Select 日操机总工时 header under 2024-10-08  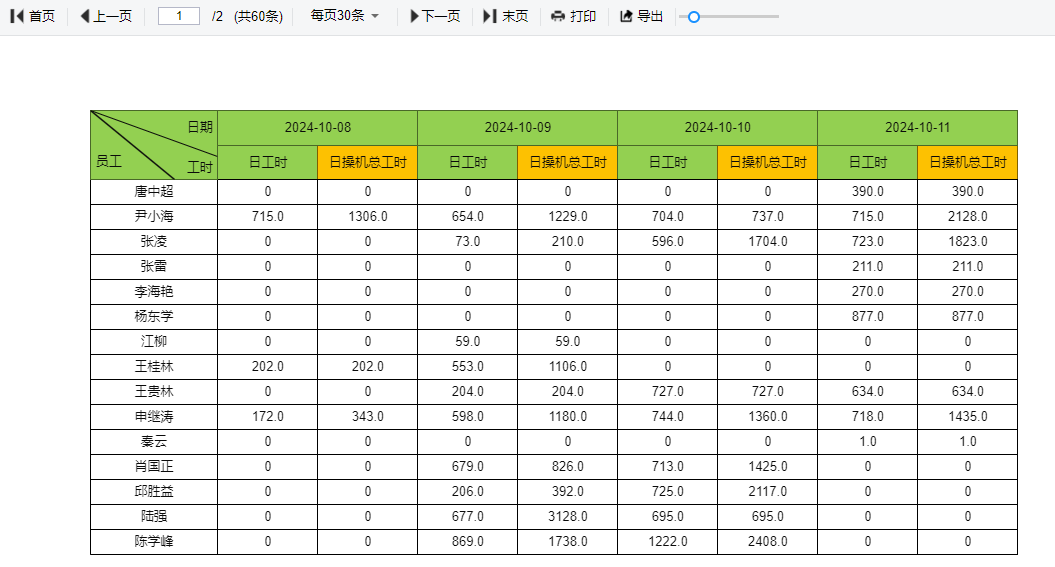pos(367,162)
